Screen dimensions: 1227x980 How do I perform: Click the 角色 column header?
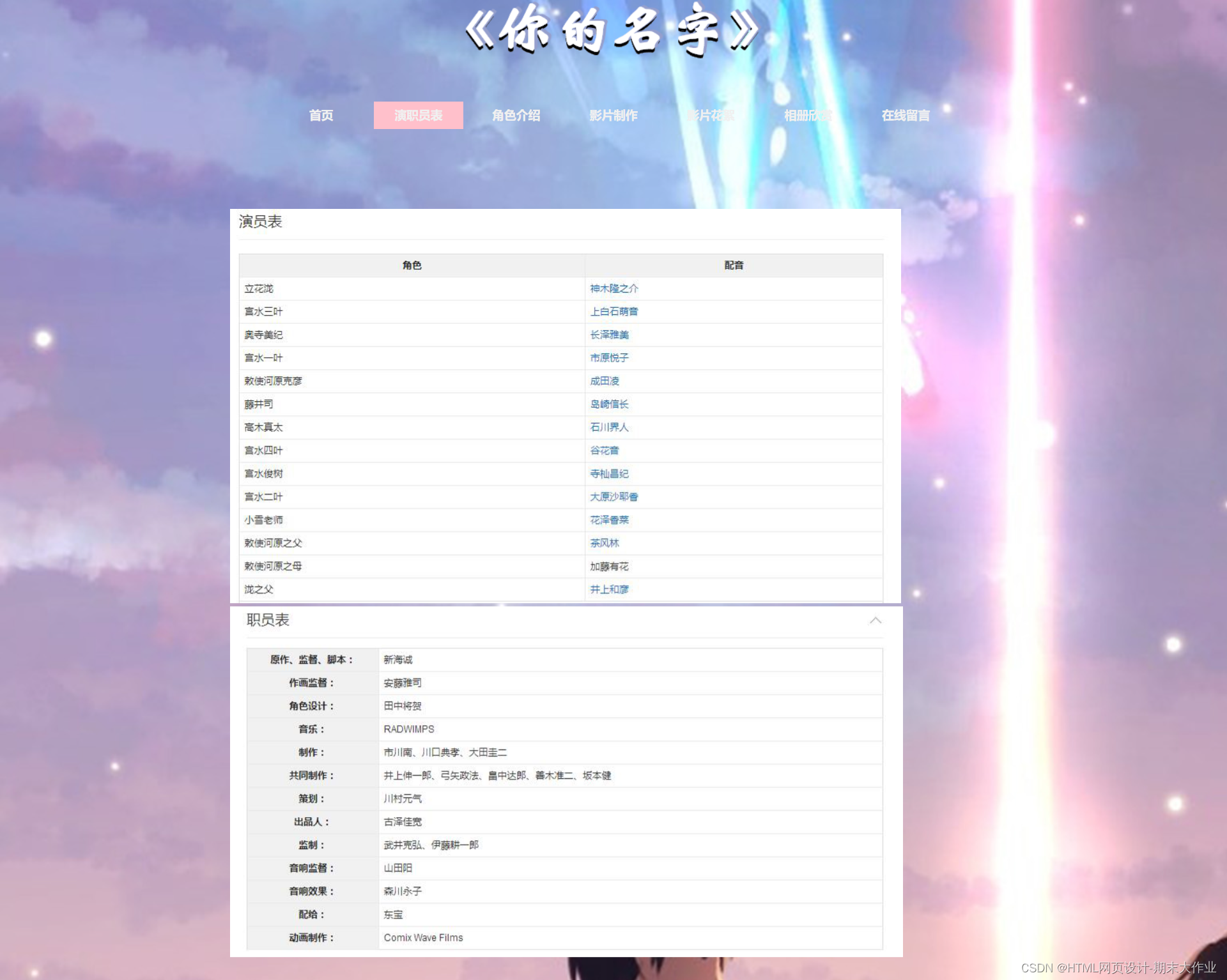coord(412,265)
